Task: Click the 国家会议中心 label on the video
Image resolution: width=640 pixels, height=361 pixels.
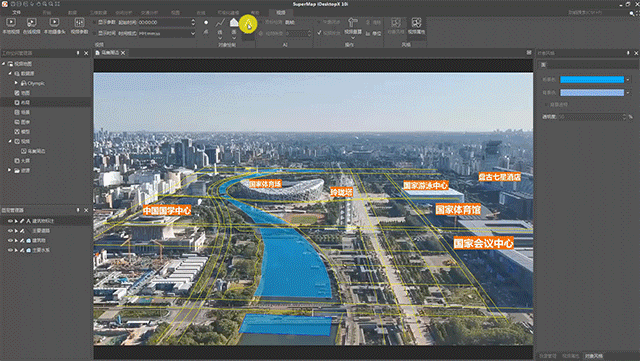Action: coord(483,243)
